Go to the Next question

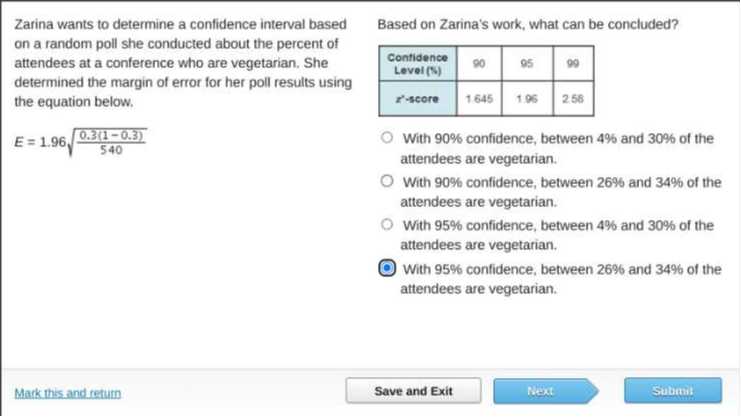(x=546, y=391)
